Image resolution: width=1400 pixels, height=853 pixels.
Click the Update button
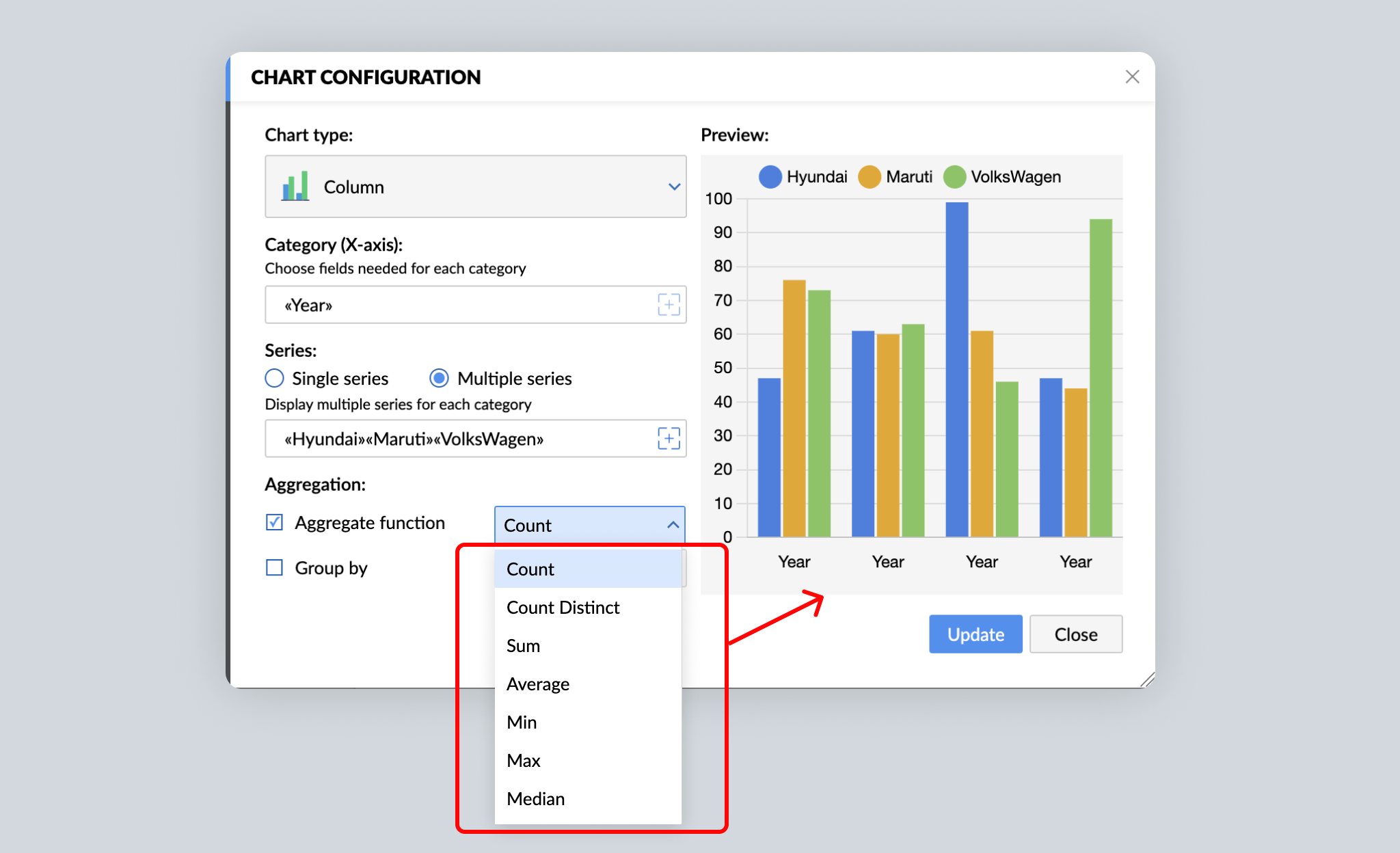click(975, 634)
